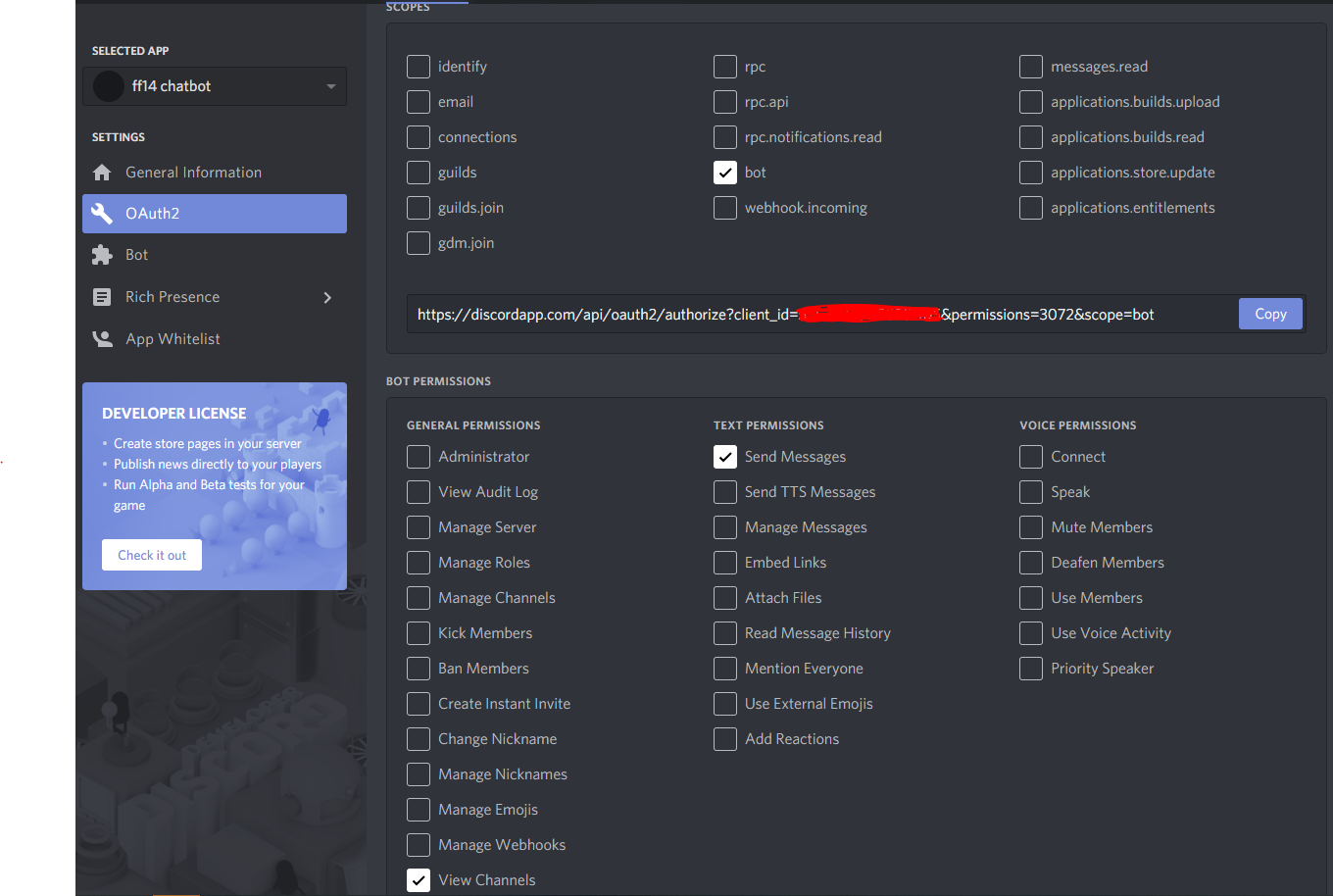Expand the Rich Presence submenu chevron

point(327,297)
